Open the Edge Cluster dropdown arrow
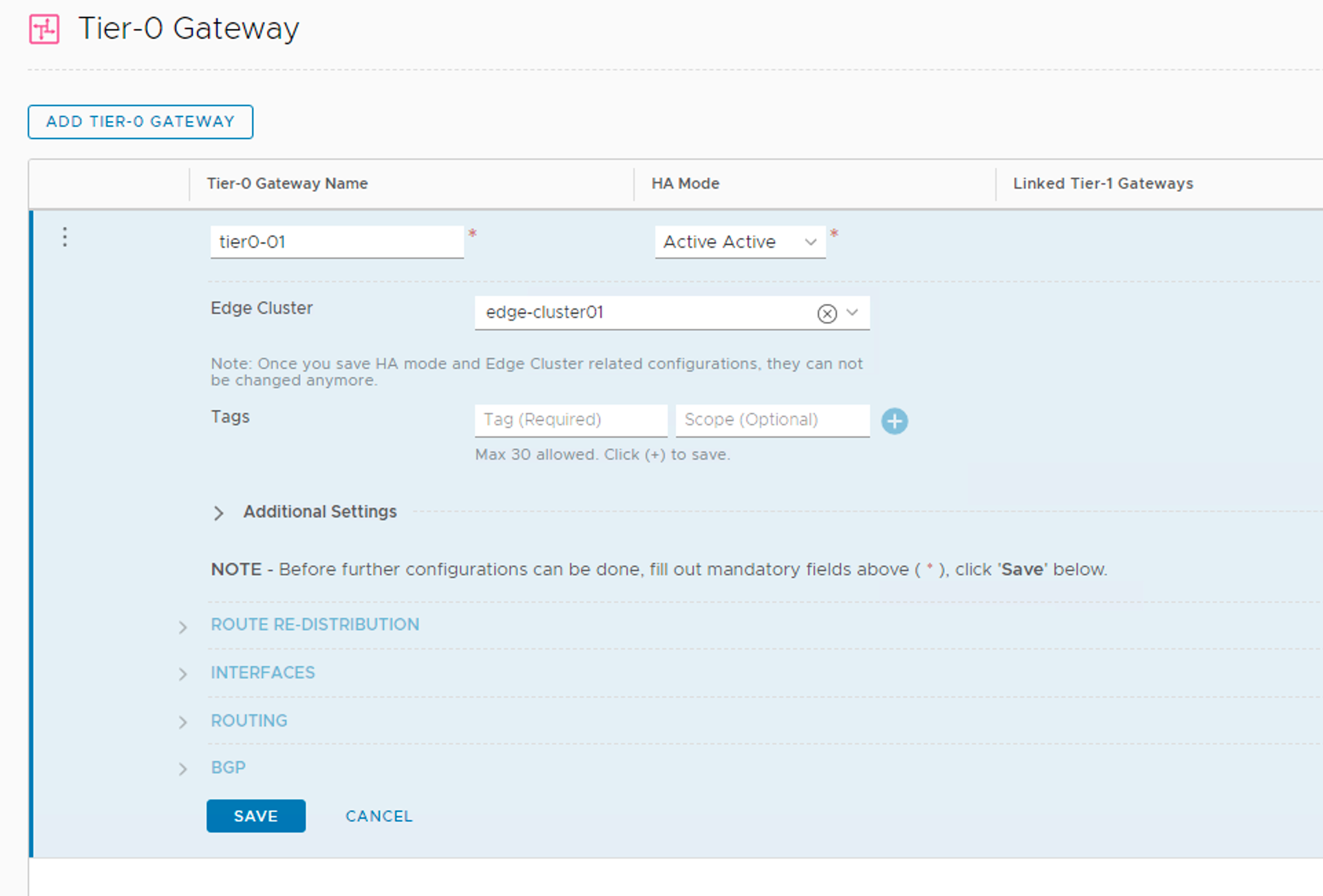 click(852, 312)
